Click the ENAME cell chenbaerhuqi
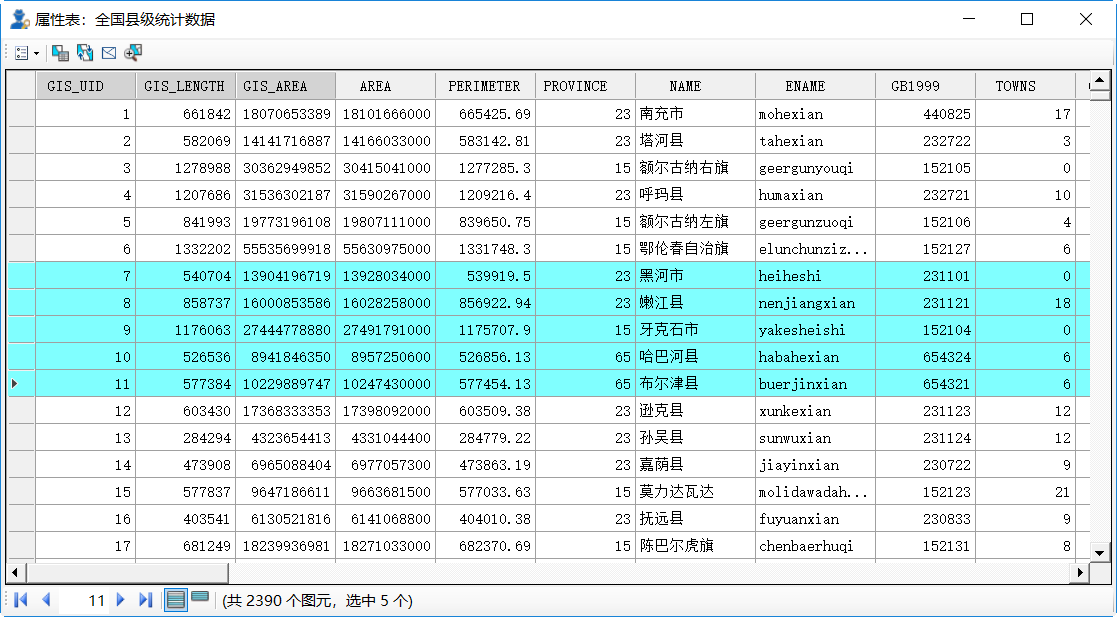This screenshot has width=1117, height=617. tap(816, 546)
